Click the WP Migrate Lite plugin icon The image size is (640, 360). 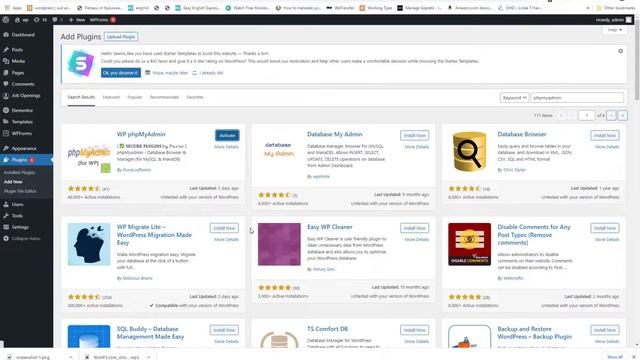click(x=89, y=244)
